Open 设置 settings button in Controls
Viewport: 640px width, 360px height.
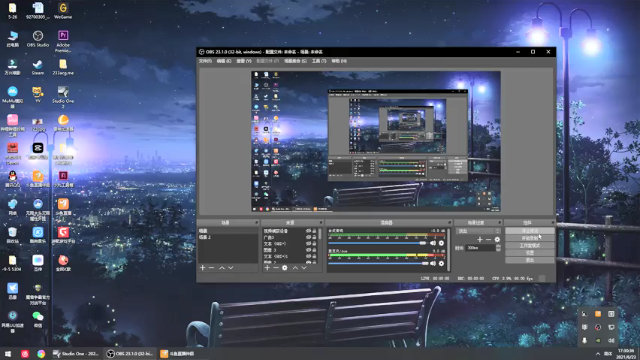coord(530,253)
